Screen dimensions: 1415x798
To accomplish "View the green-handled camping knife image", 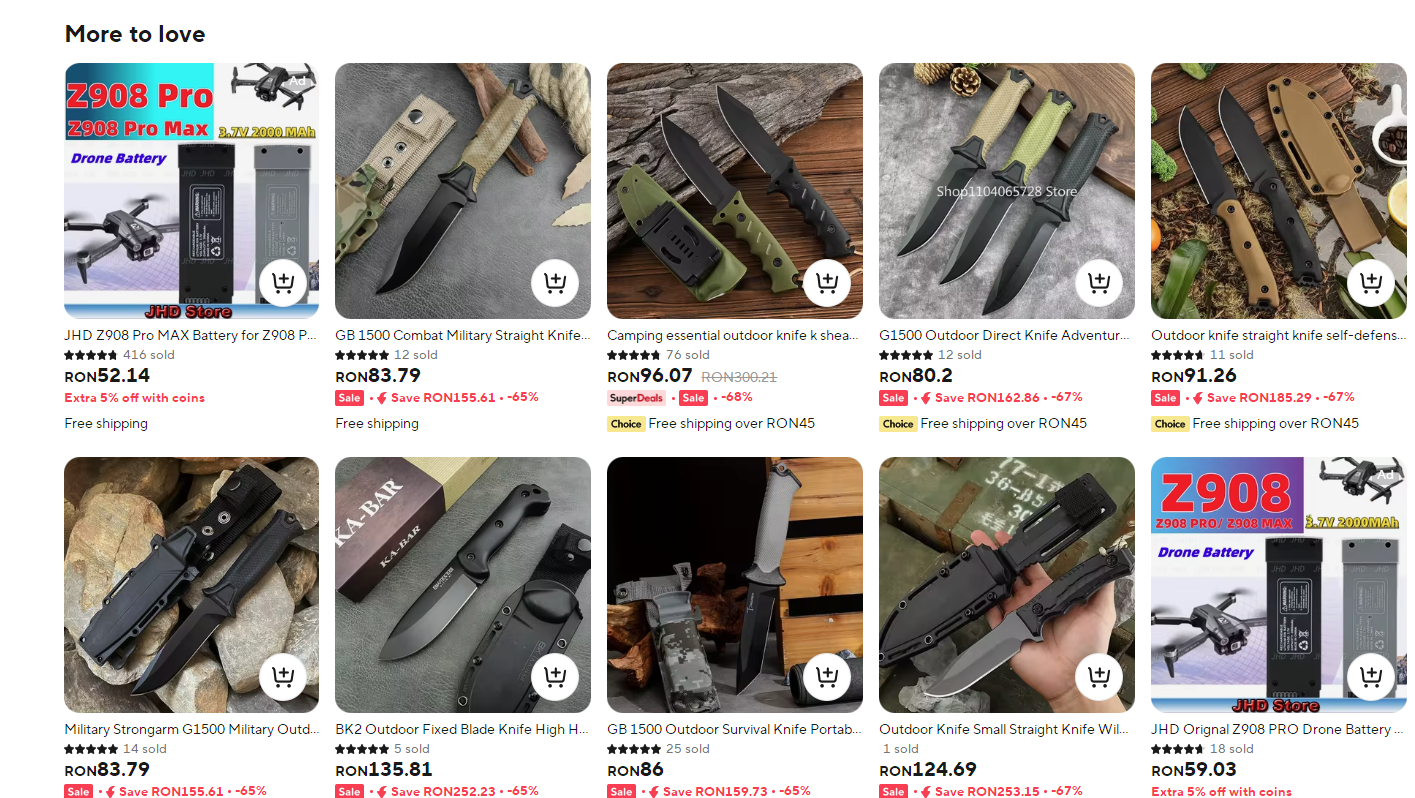I will (x=735, y=191).
